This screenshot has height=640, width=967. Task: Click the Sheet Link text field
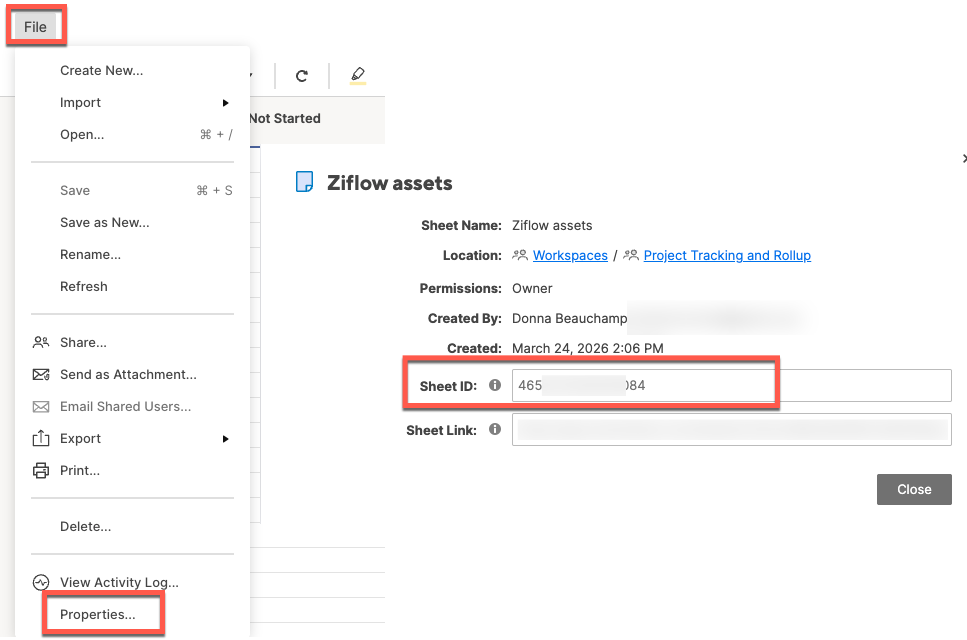tap(732, 429)
